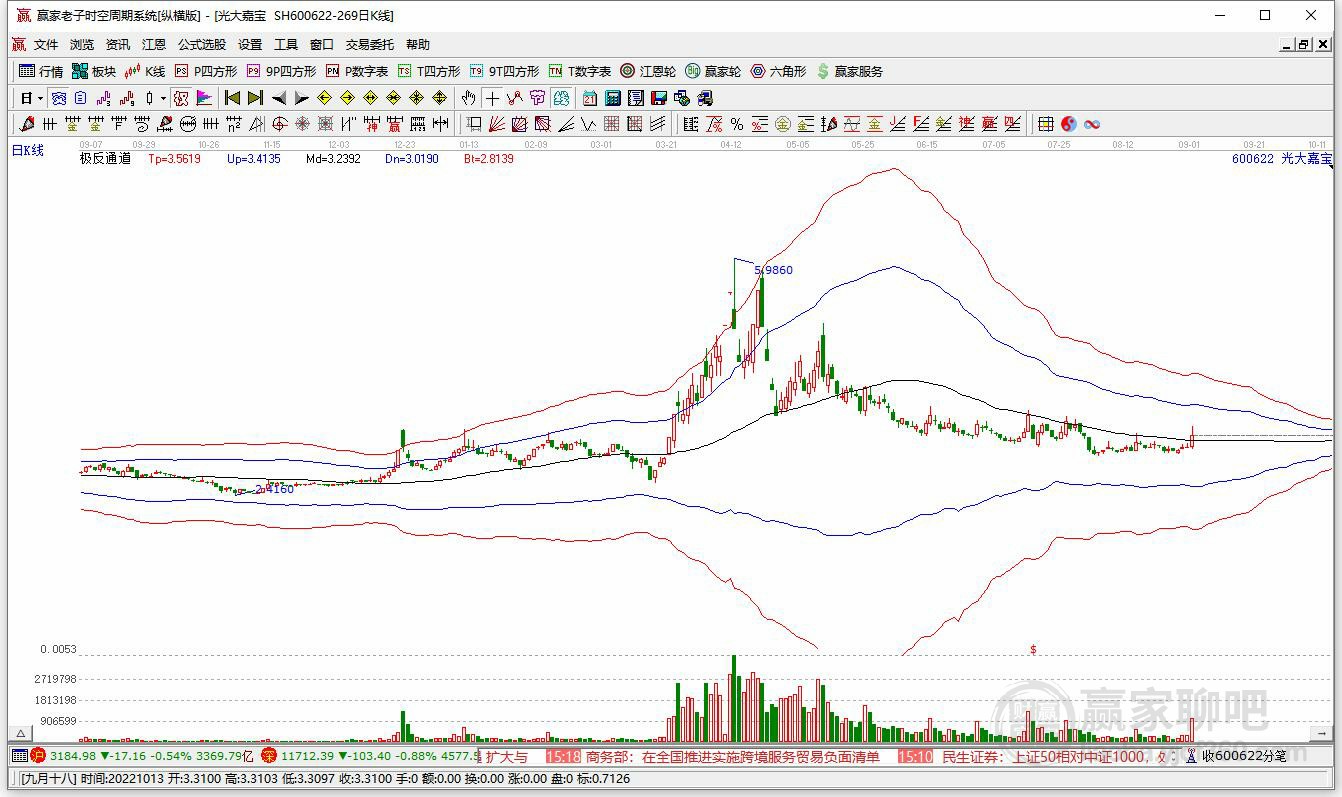Click the percent sign tool icon
The image size is (1342, 797).
737,124
